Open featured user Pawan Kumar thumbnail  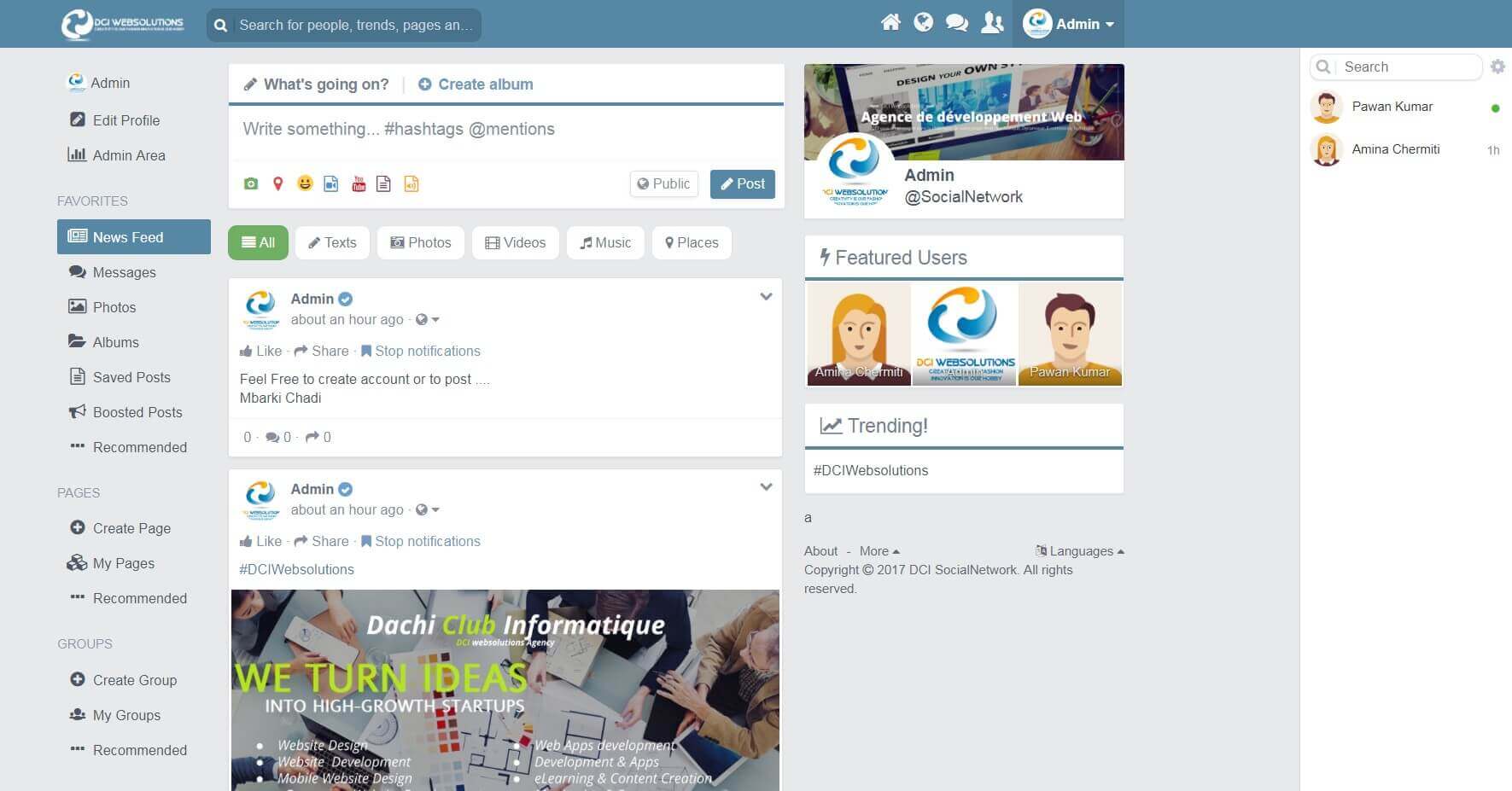pos(1070,334)
